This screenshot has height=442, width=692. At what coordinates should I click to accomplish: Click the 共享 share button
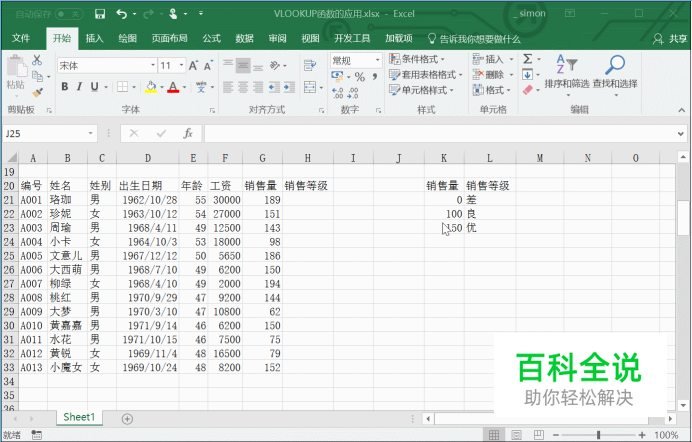coord(671,39)
